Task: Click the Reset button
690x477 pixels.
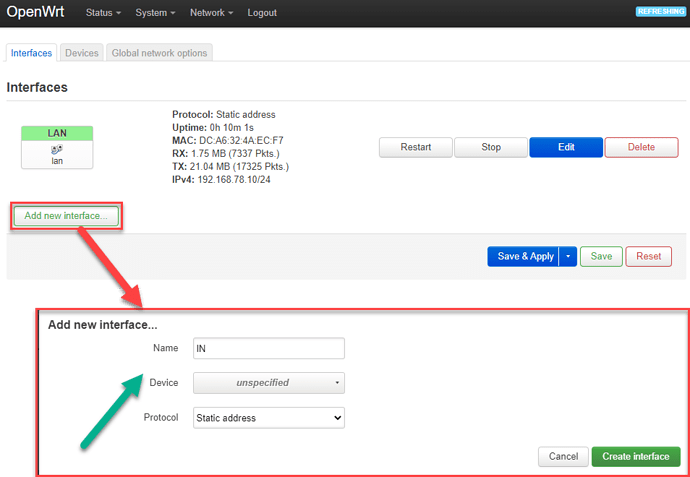Action: 649,256
